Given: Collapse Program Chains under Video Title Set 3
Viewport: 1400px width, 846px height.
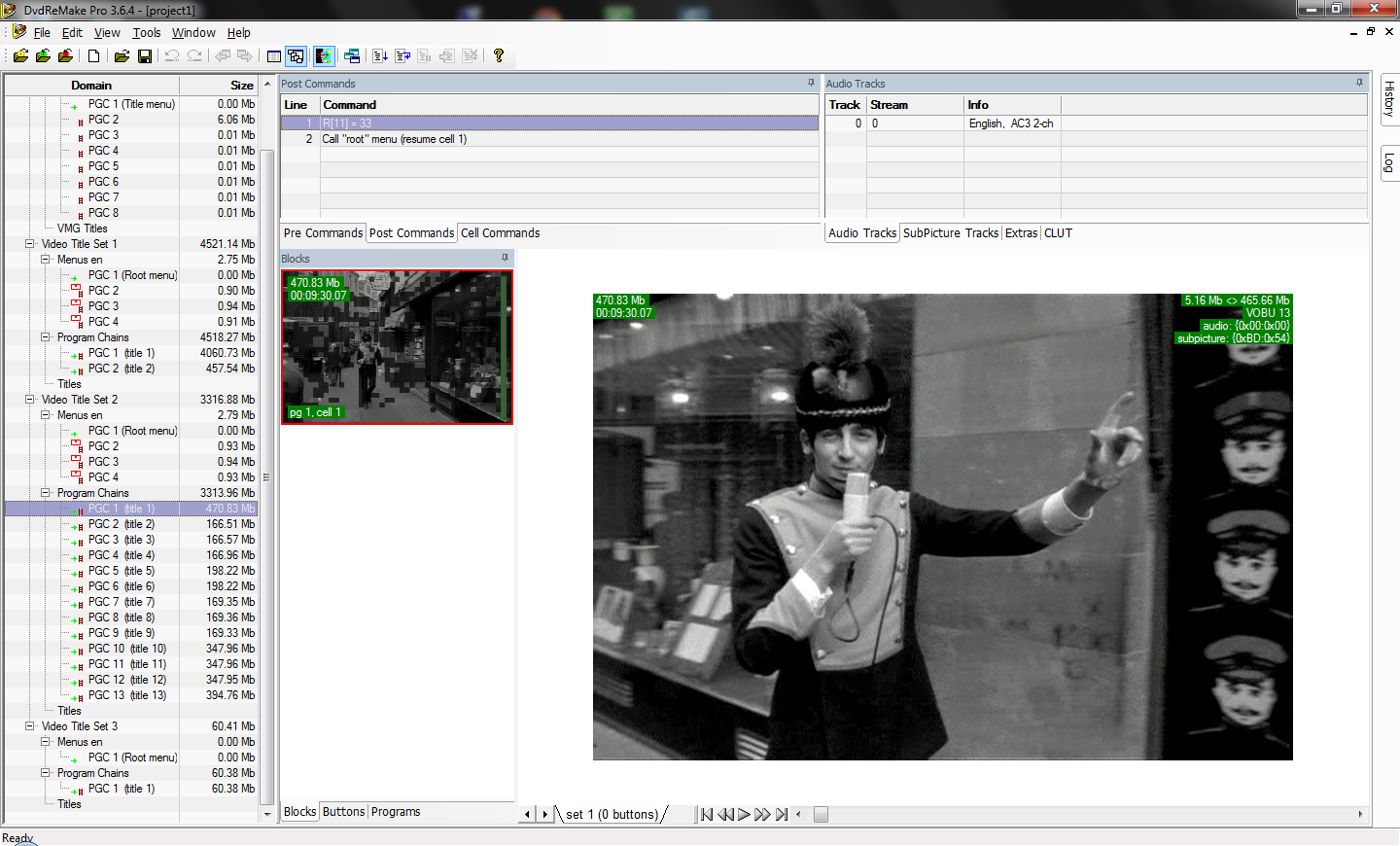Looking at the screenshot, I should click(46, 773).
